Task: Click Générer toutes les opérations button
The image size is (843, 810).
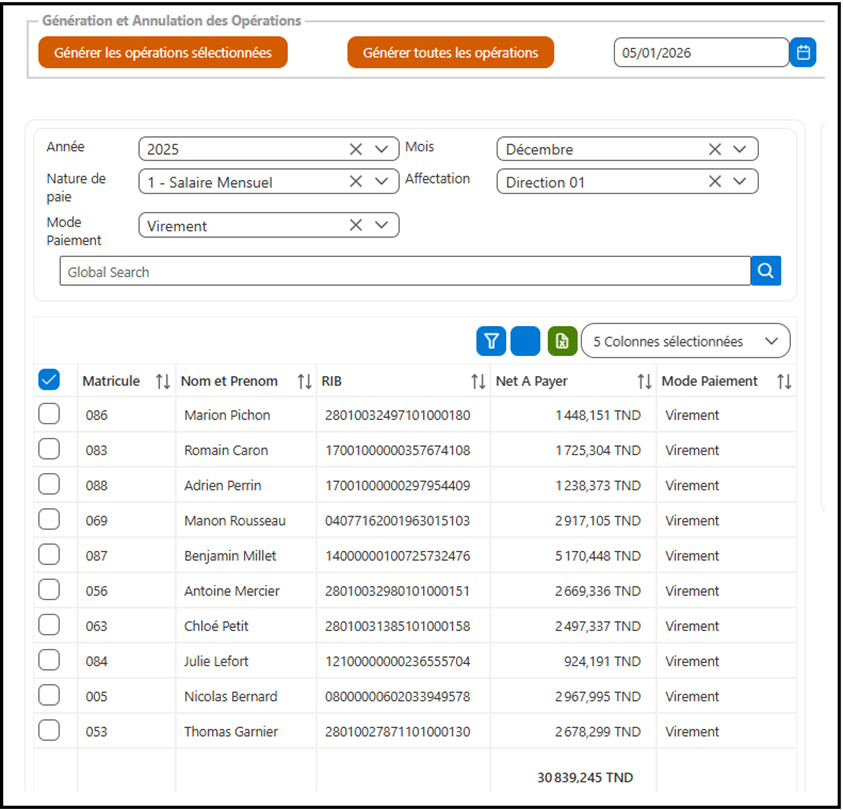Action: point(451,52)
